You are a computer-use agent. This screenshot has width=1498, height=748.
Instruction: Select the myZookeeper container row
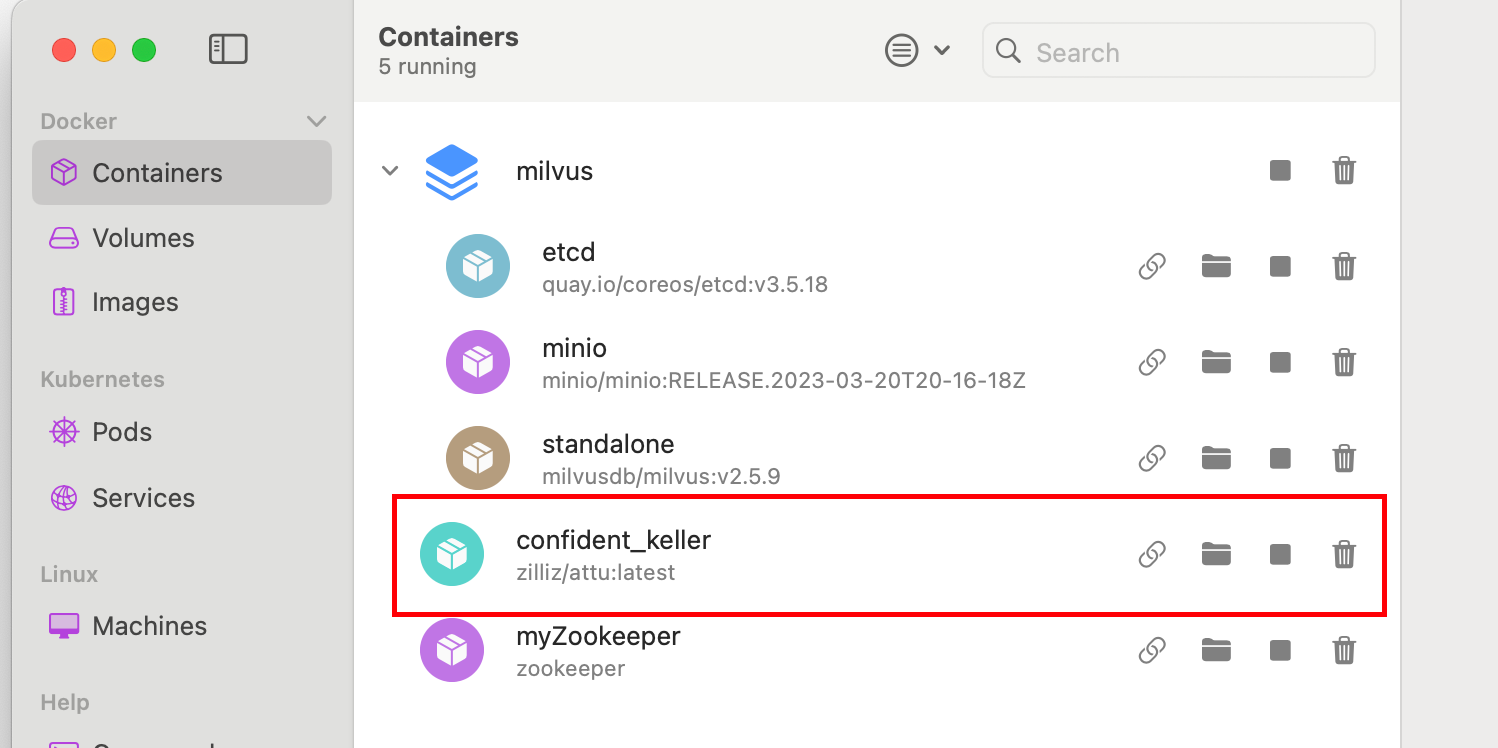(x=890, y=650)
